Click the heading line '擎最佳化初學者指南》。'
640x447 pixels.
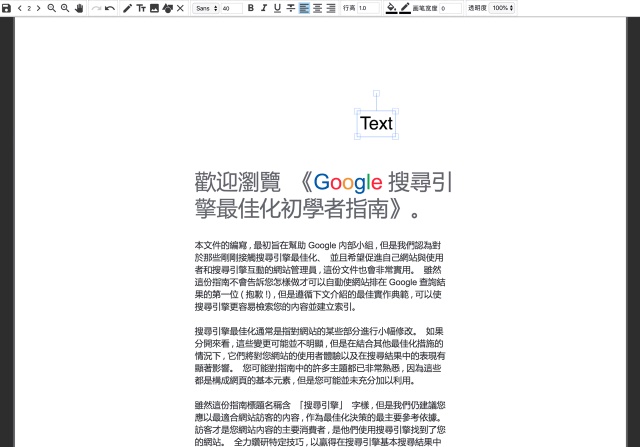click(x=307, y=209)
